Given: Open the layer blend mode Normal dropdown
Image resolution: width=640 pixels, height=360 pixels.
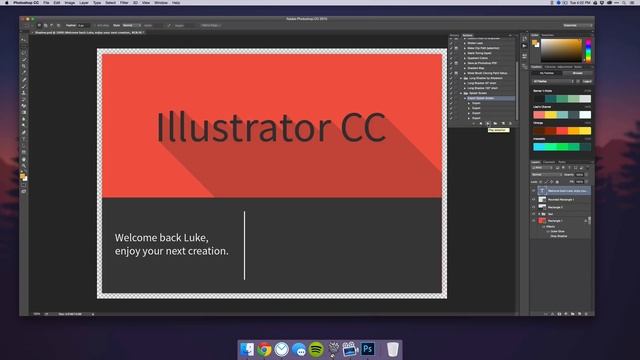Looking at the screenshot, I should 547,174.
